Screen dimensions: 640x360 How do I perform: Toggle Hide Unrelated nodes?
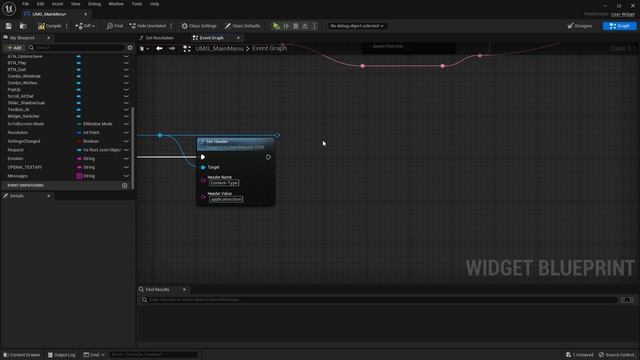[148, 26]
